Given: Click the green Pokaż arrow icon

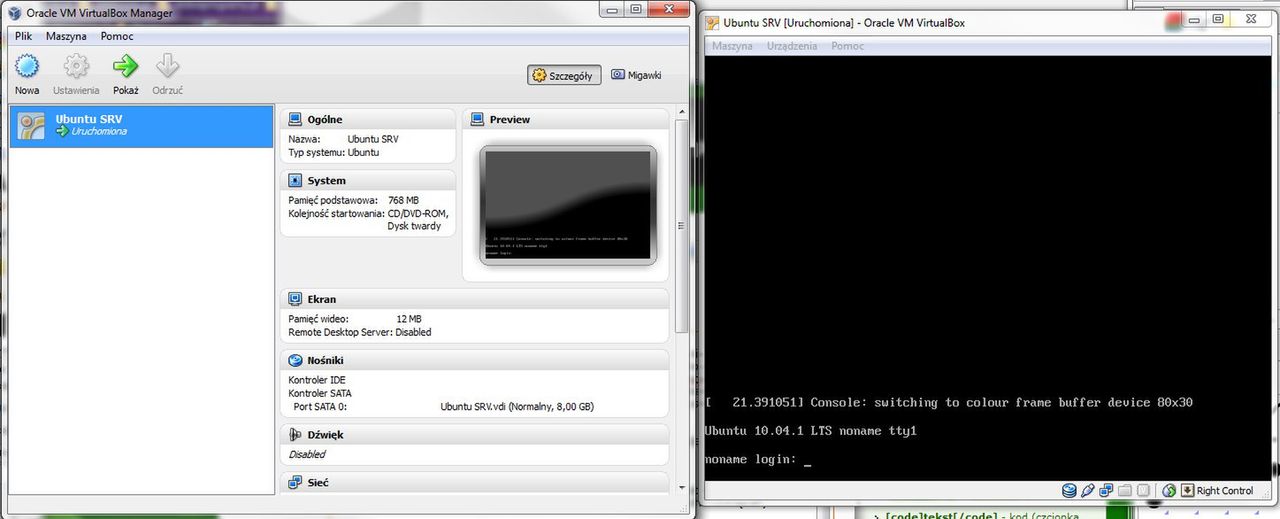Looking at the screenshot, I should (x=125, y=67).
